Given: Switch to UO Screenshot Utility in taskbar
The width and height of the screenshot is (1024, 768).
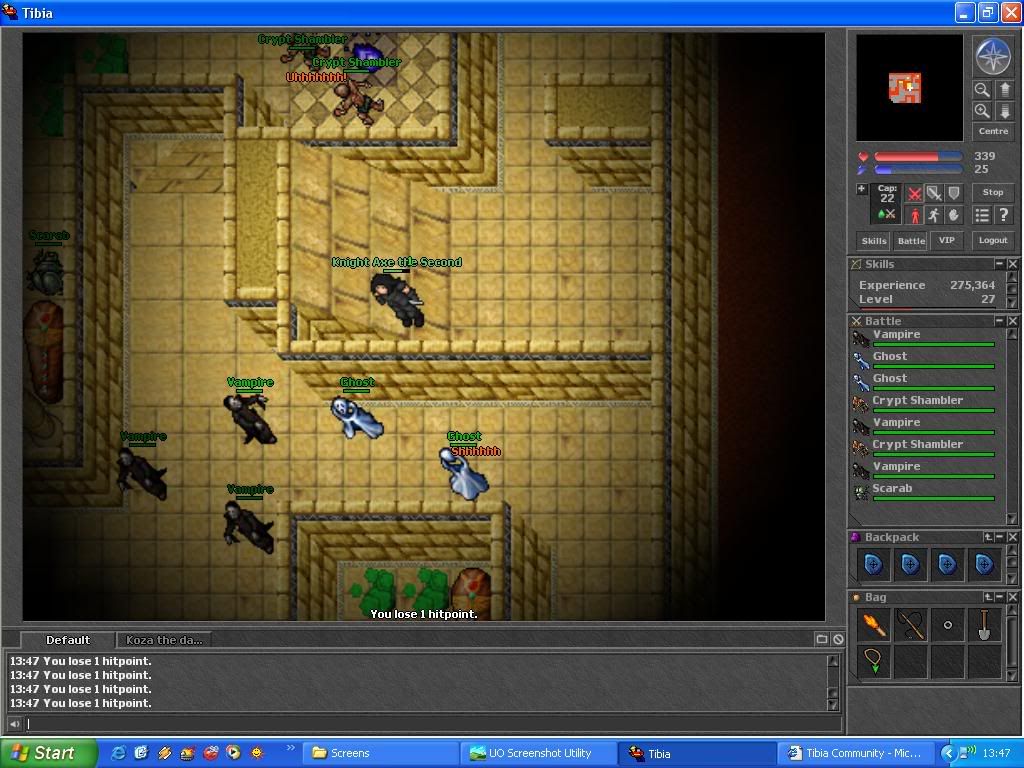Looking at the screenshot, I should pyautogui.click(x=539, y=753).
